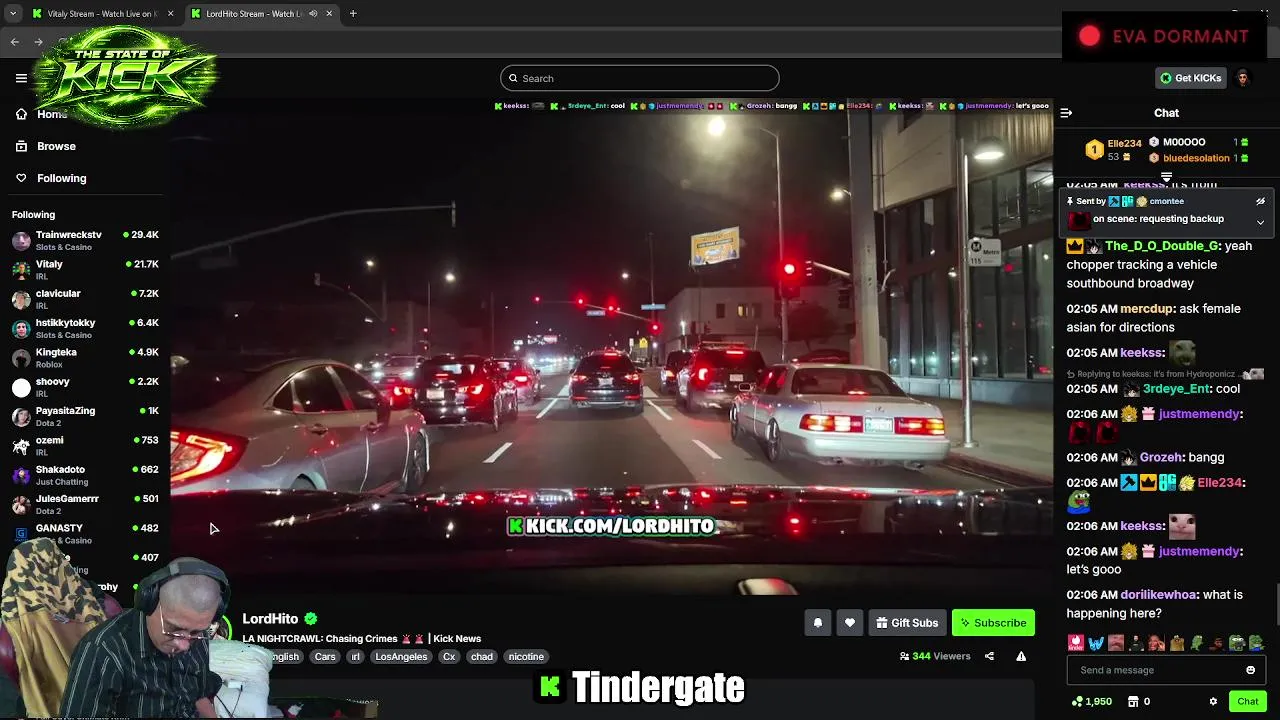Open LordHito channel name link
This screenshot has width=1280, height=720.
pyautogui.click(x=270, y=619)
